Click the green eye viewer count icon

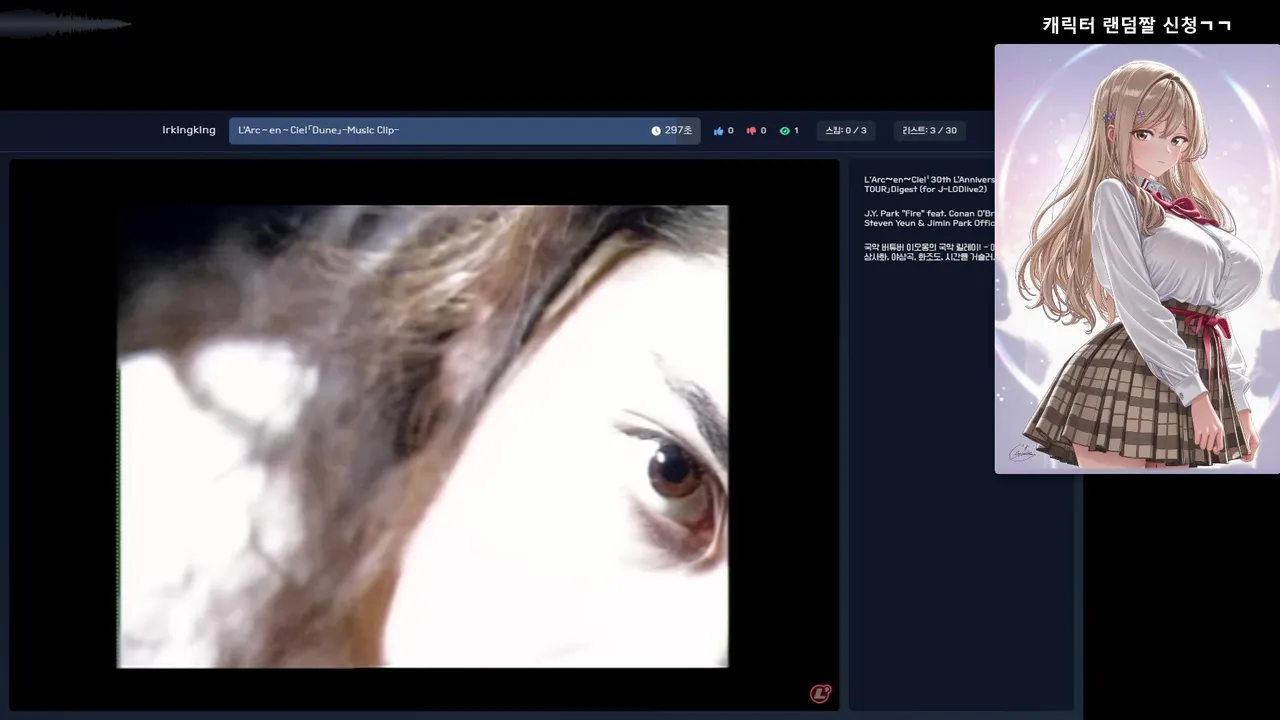click(784, 131)
